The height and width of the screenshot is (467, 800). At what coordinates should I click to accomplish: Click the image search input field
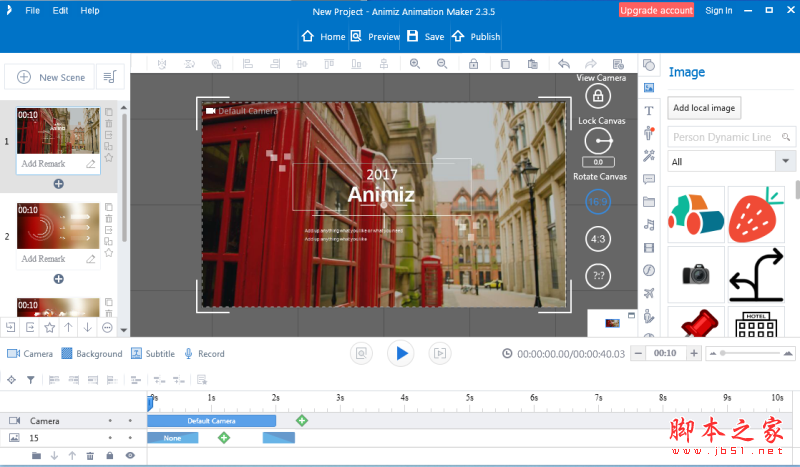click(x=731, y=137)
